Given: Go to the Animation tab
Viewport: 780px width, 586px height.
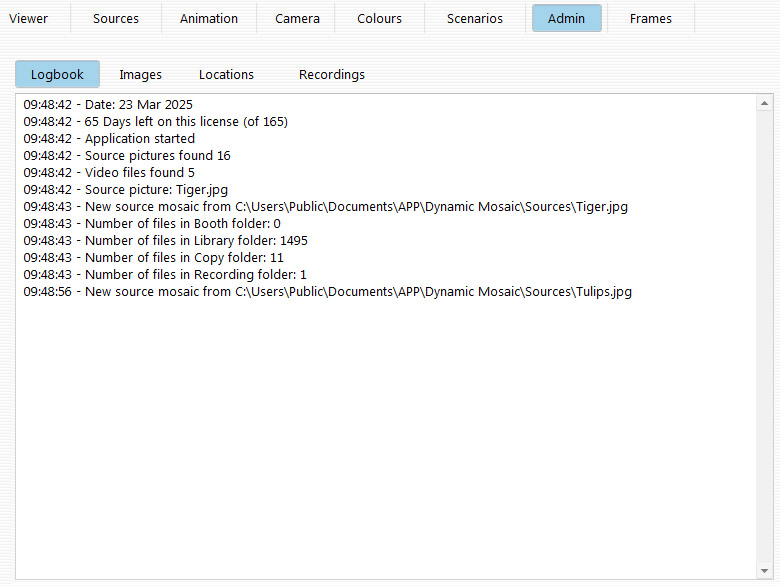Looking at the screenshot, I should point(209,18).
